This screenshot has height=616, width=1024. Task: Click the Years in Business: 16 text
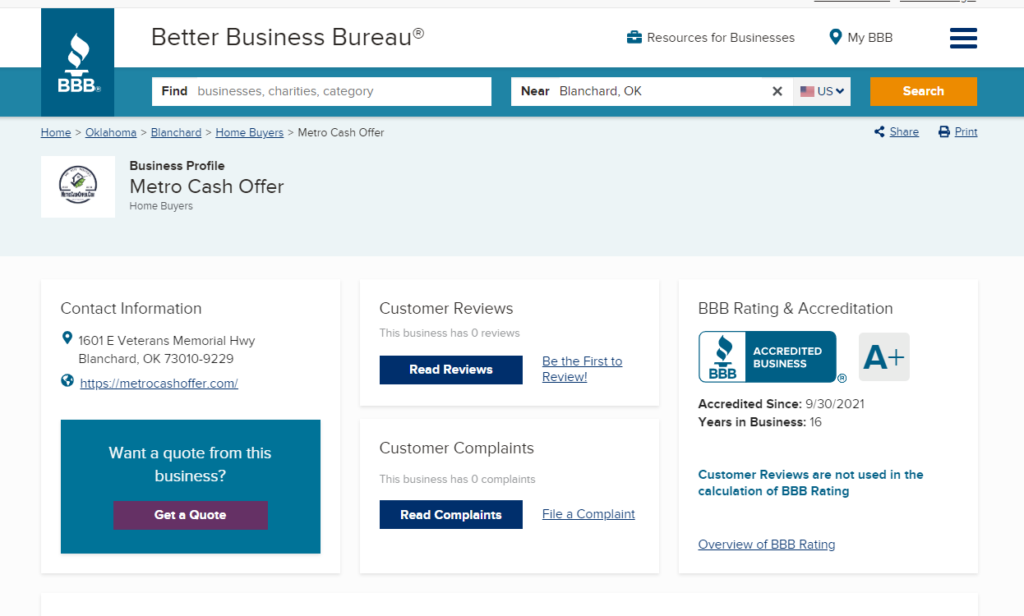point(760,422)
